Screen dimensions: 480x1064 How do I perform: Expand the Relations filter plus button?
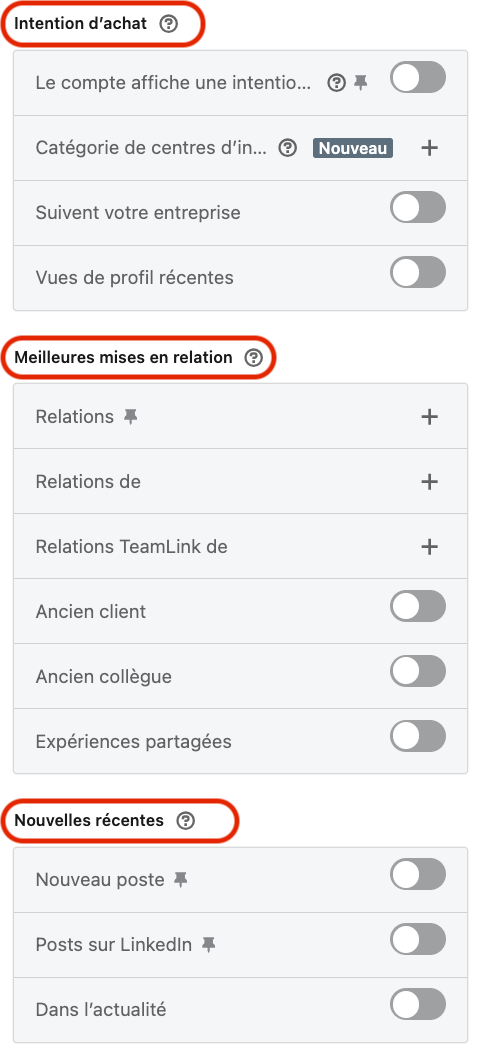pos(429,417)
